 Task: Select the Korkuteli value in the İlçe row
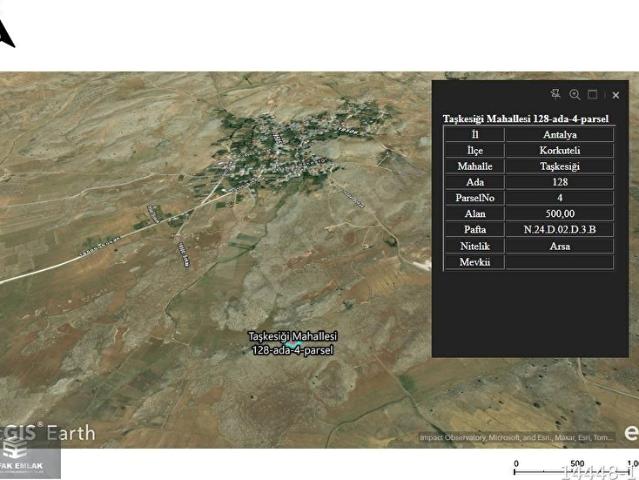pos(559,150)
